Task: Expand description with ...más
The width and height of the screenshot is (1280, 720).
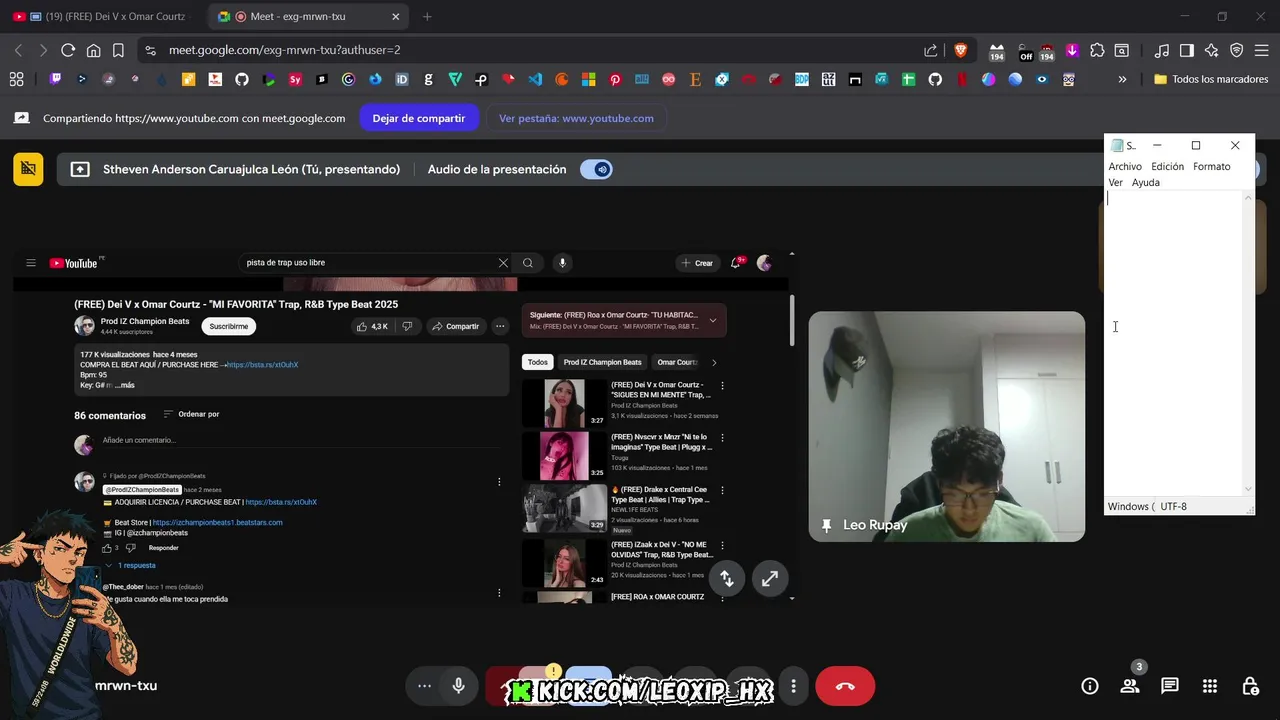Action: [125, 385]
